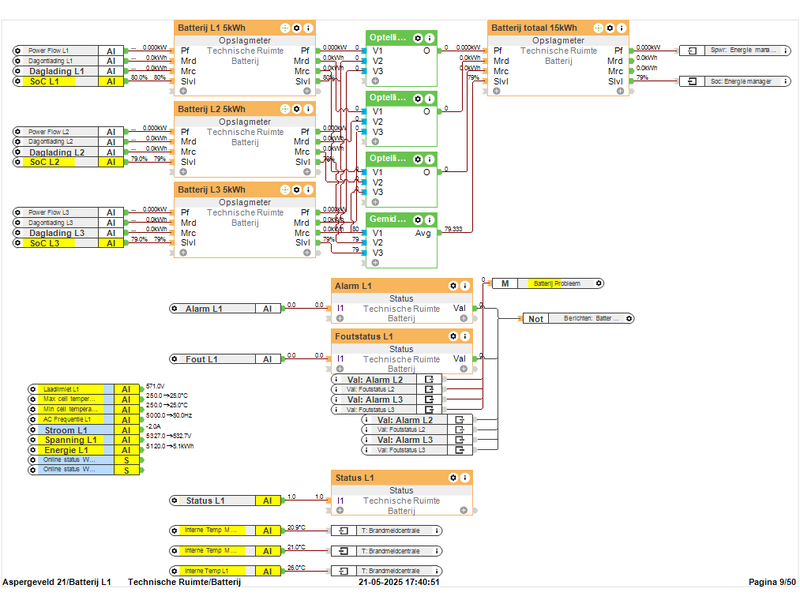Click left plus icon under Slvl on Batterij L1 block

tap(183, 91)
